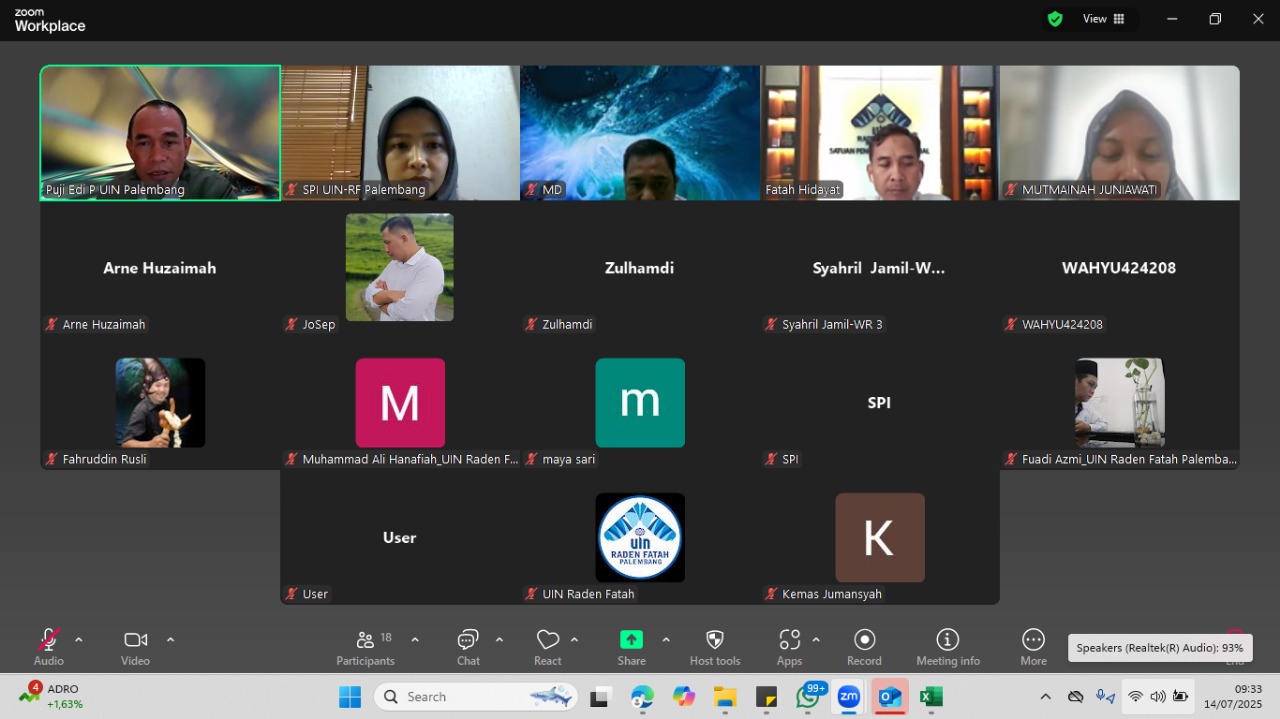Show hidden system tray icons
The image size is (1280, 719).
tap(1046, 697)
